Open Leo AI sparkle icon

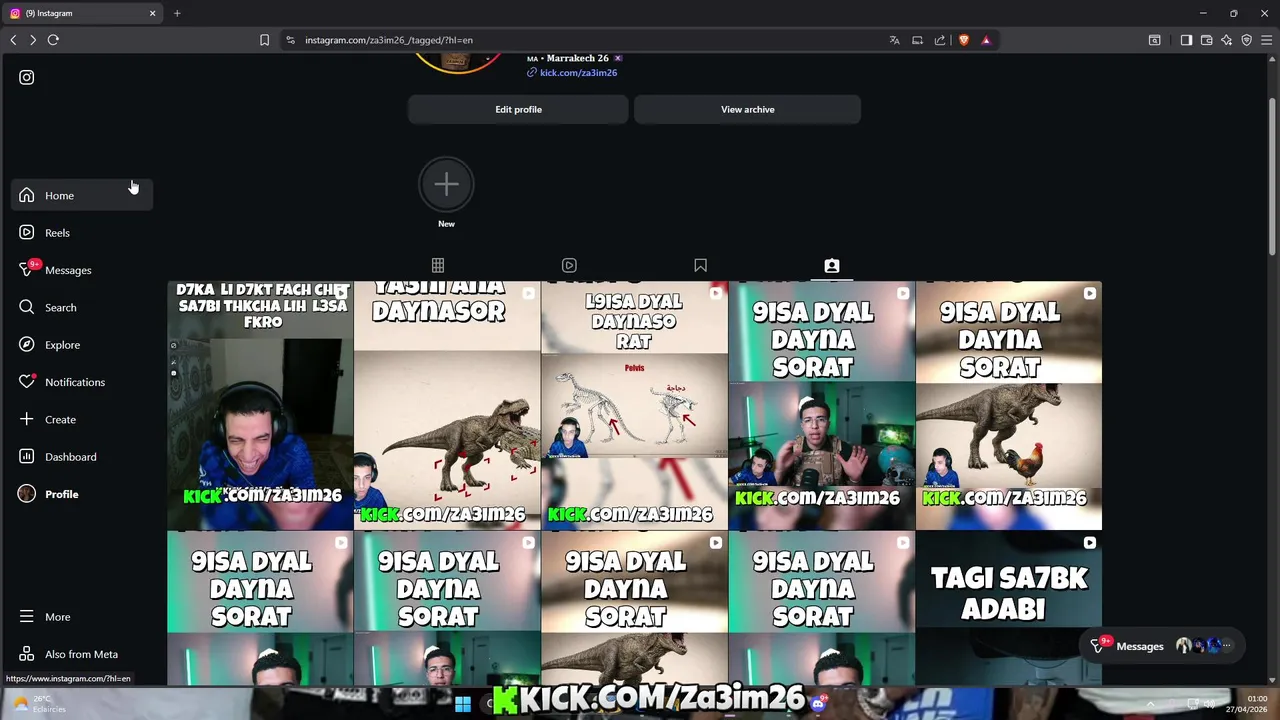(1226, 40)
